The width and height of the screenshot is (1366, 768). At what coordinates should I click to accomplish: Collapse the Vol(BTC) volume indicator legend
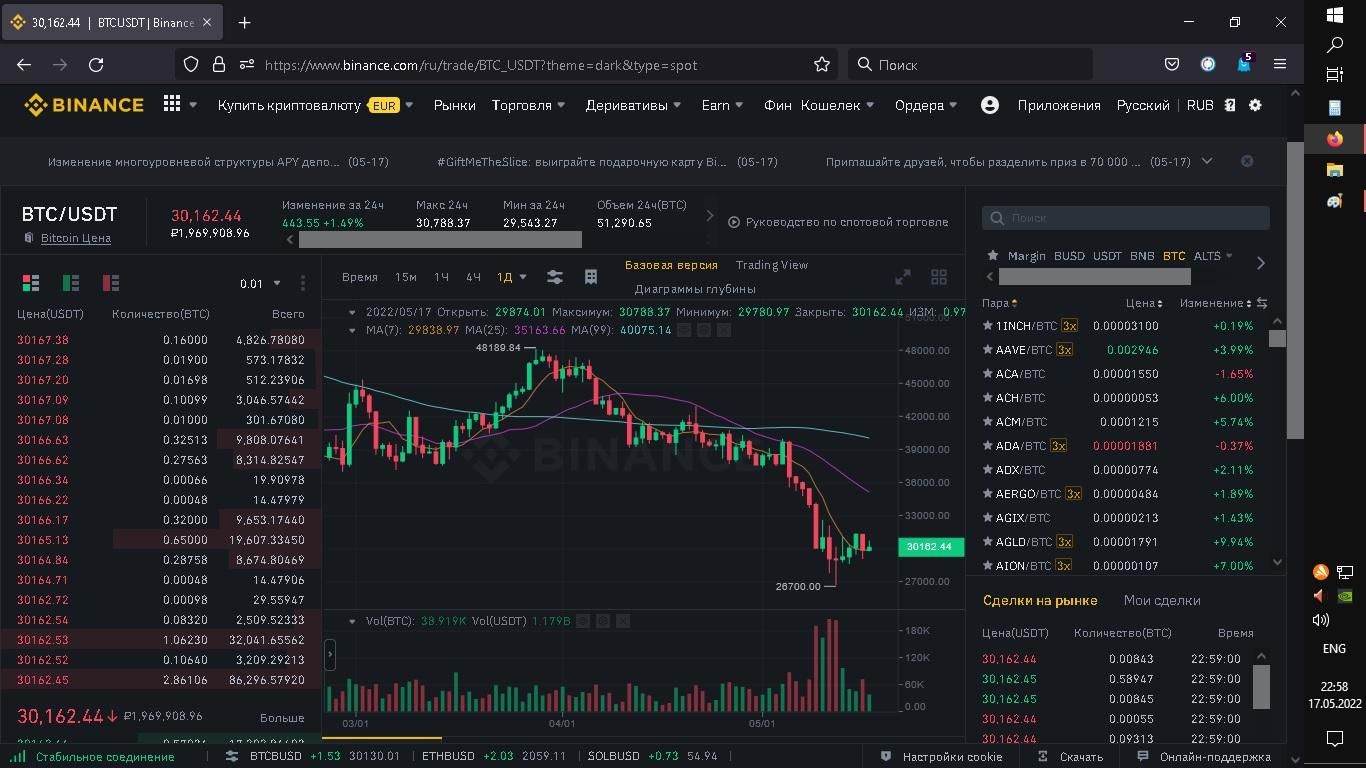coord(352,621)
